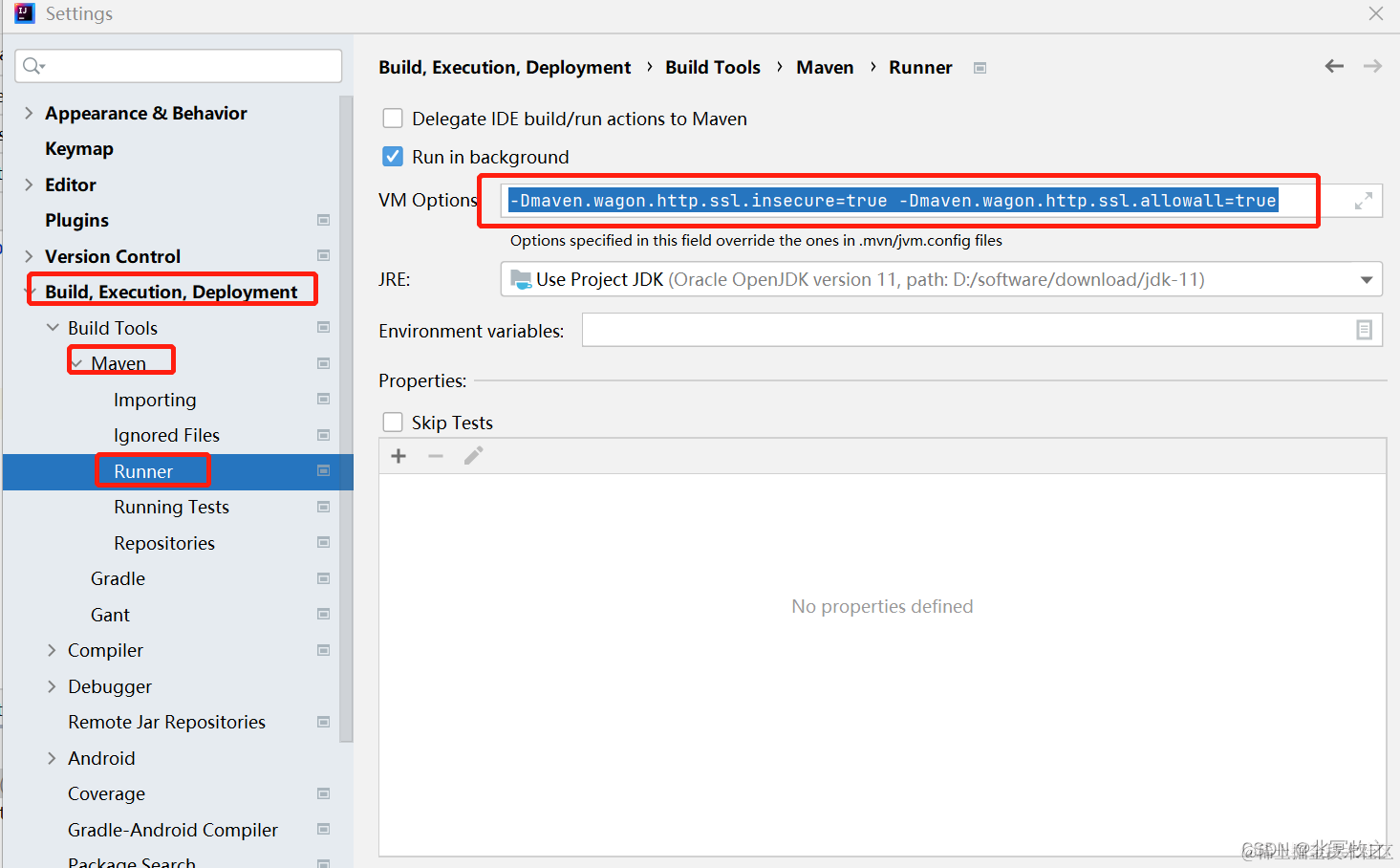
Task: Open the JRE dropdown list
Action: point(1367,280)
